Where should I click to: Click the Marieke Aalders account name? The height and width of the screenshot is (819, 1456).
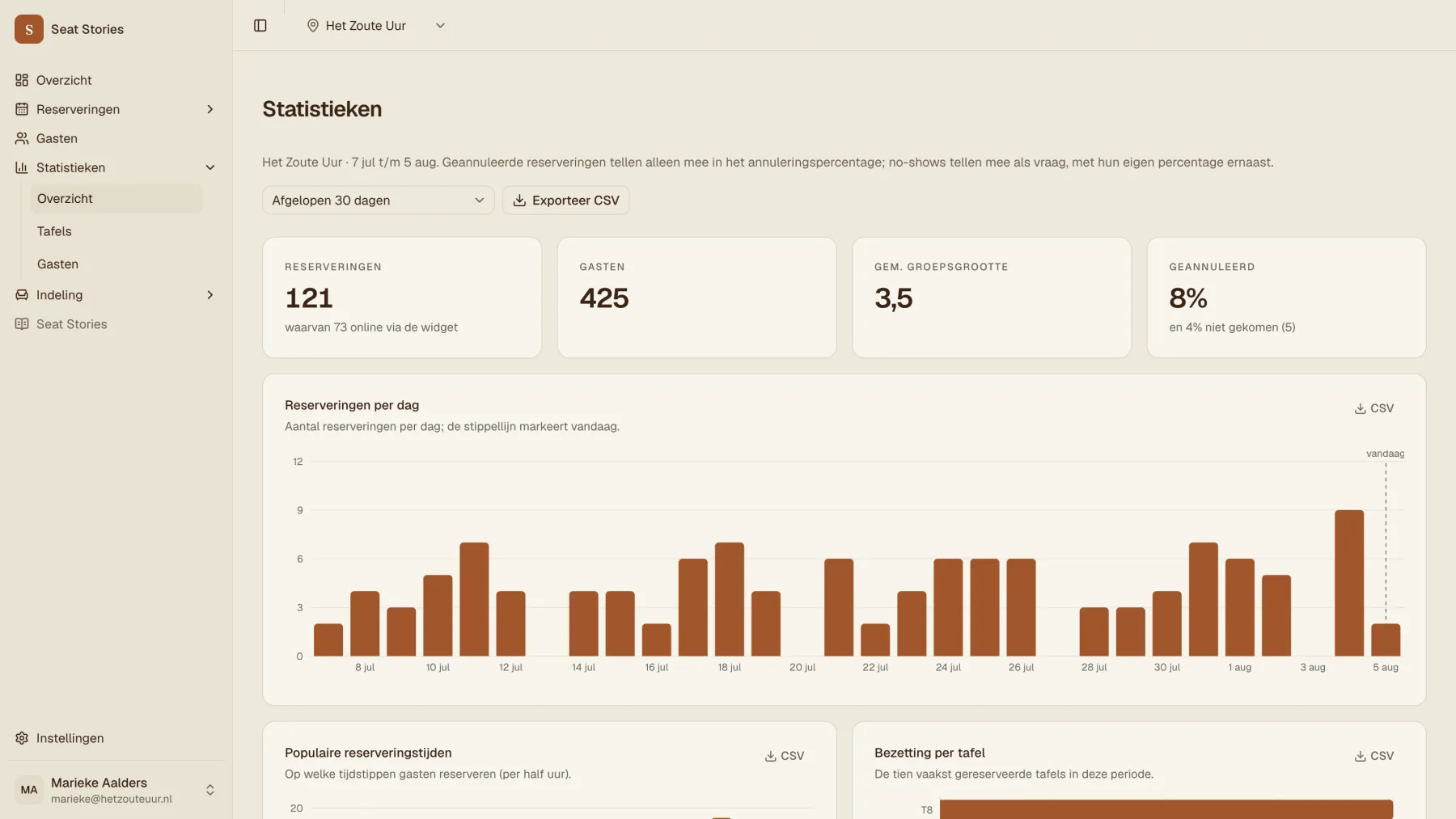99,783
